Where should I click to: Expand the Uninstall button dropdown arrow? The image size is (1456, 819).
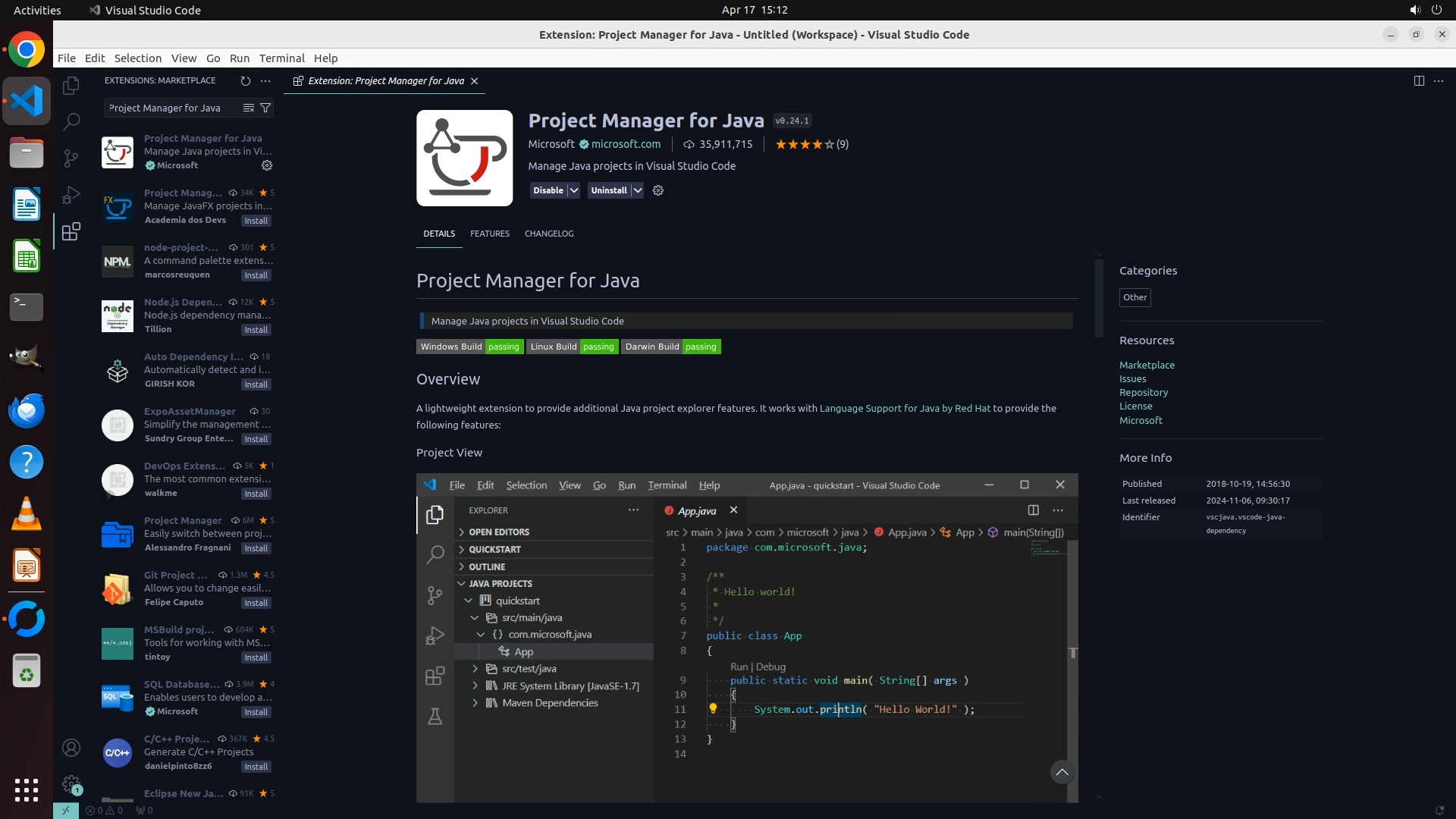tap(638, 190)
